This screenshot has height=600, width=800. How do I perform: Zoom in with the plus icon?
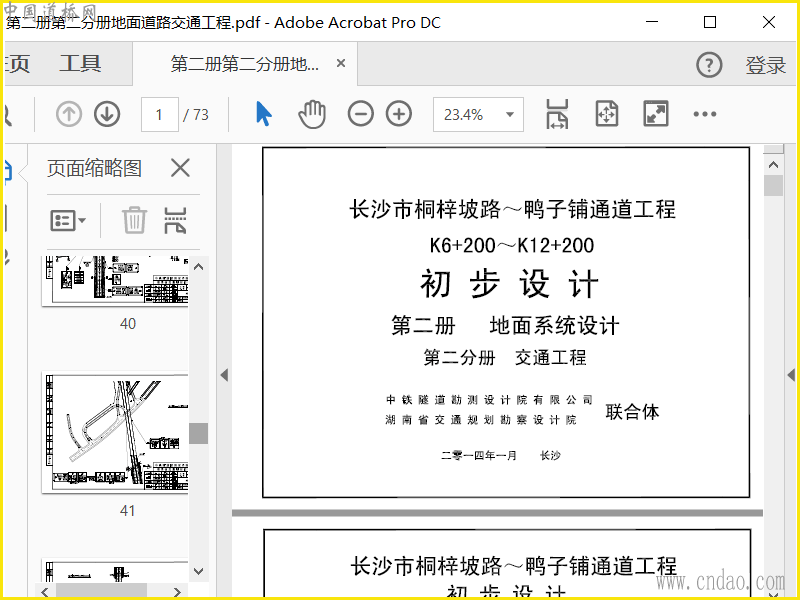(399, 114)
